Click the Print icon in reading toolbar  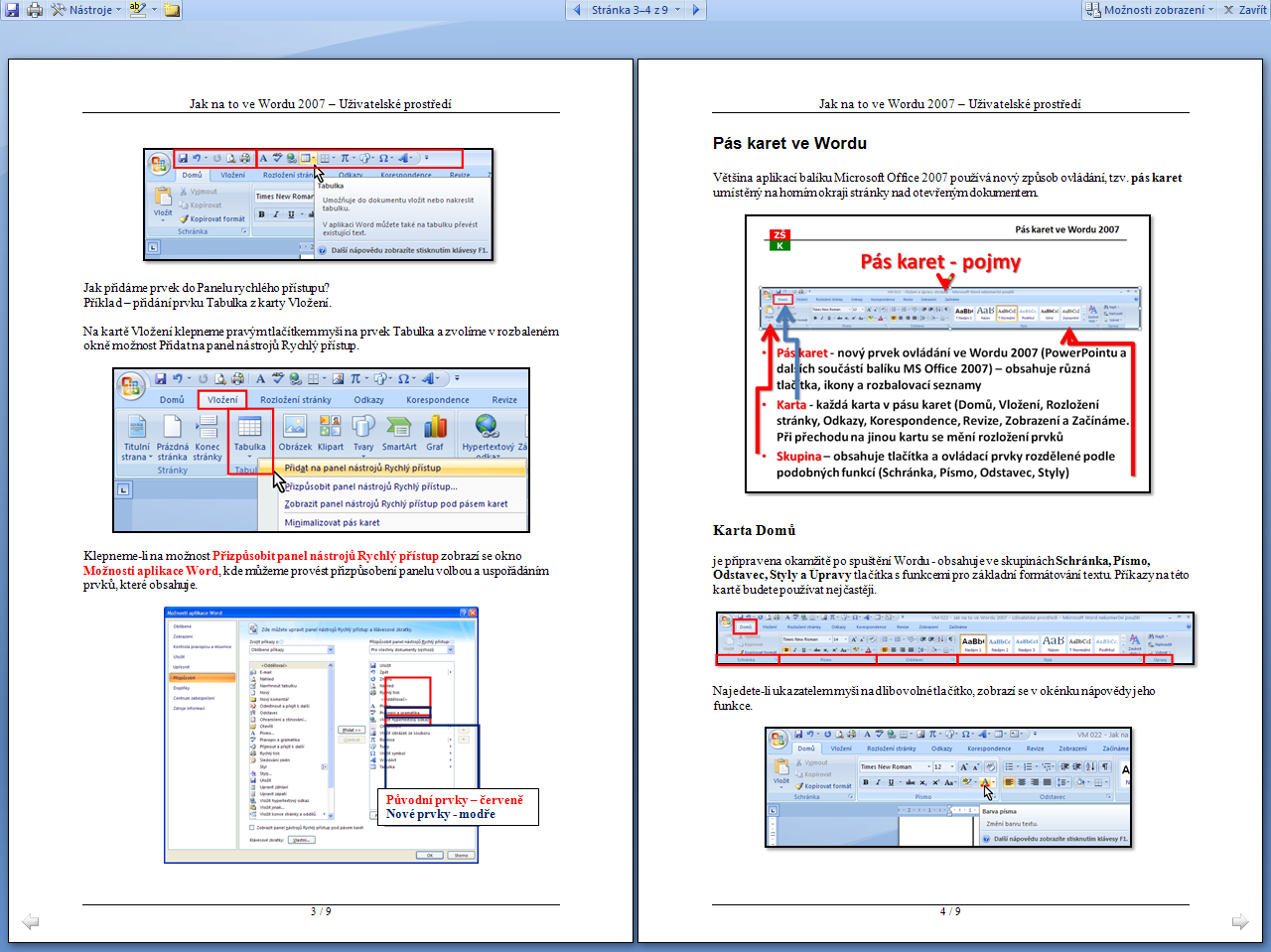click(x=35, y=10)
